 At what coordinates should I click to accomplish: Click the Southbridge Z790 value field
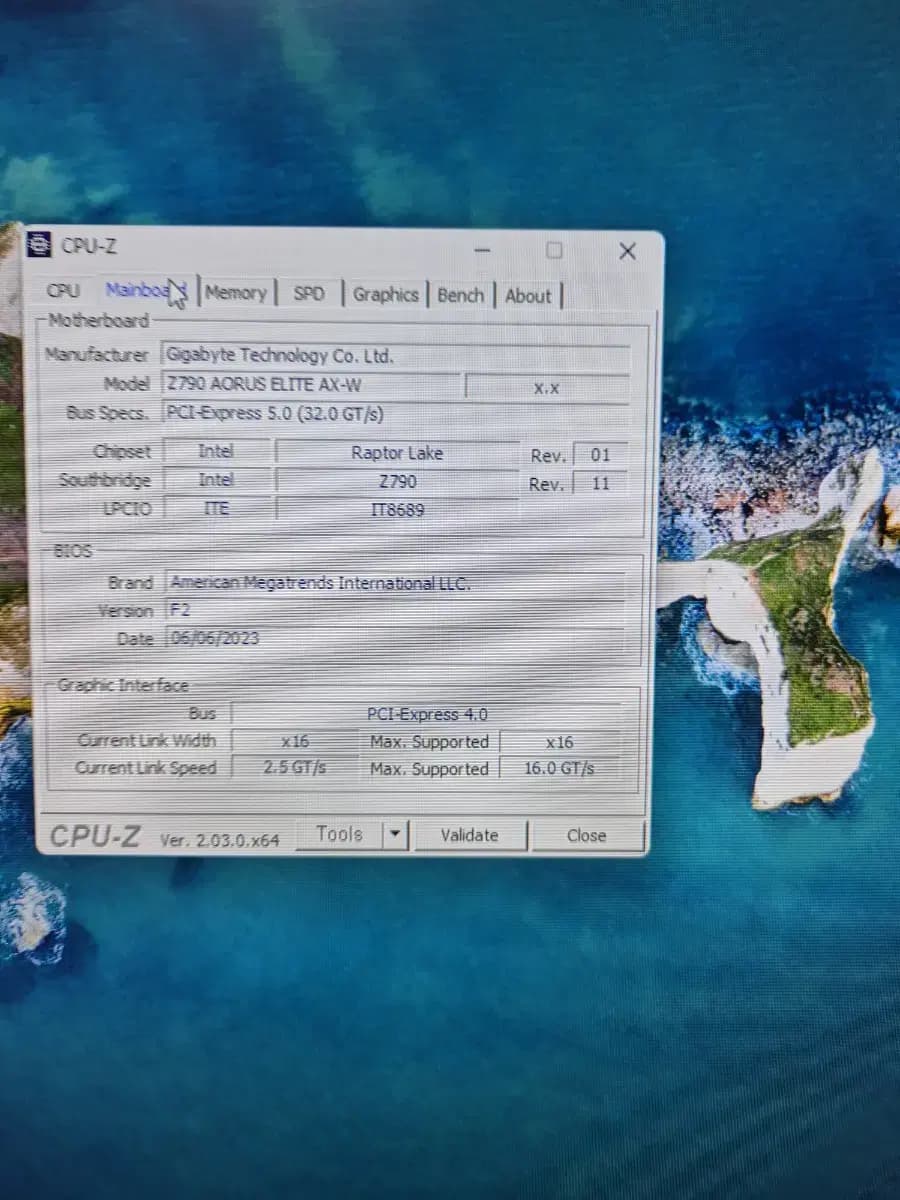[x=397, y=481]
